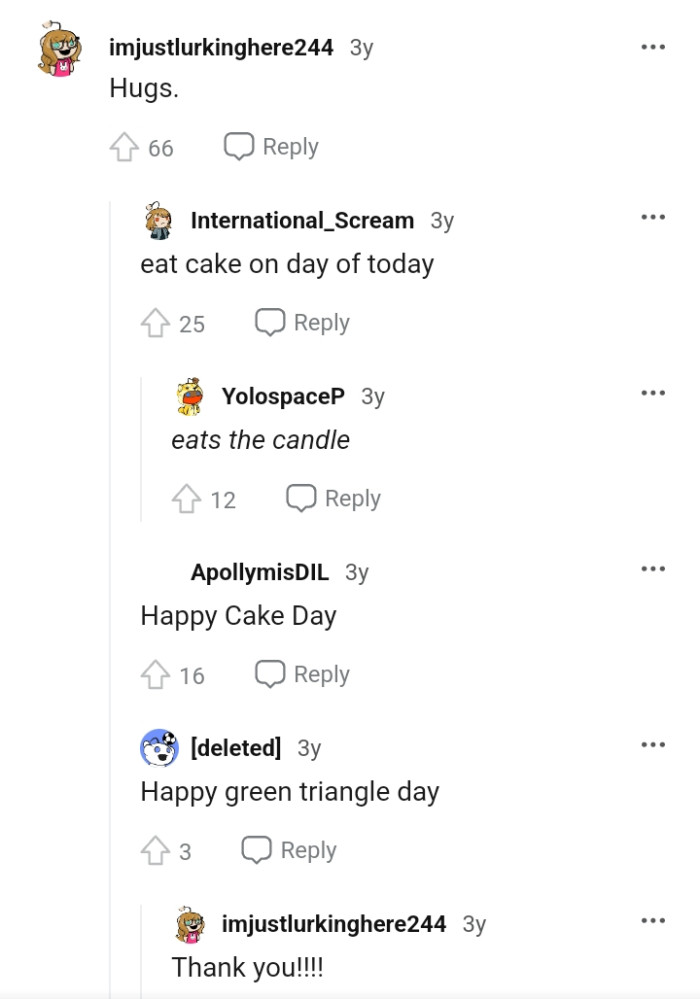Open the overflow menu on ApollymisDIL's comment
This screenshot has height=999, width=700.
[x=653, y=568]
